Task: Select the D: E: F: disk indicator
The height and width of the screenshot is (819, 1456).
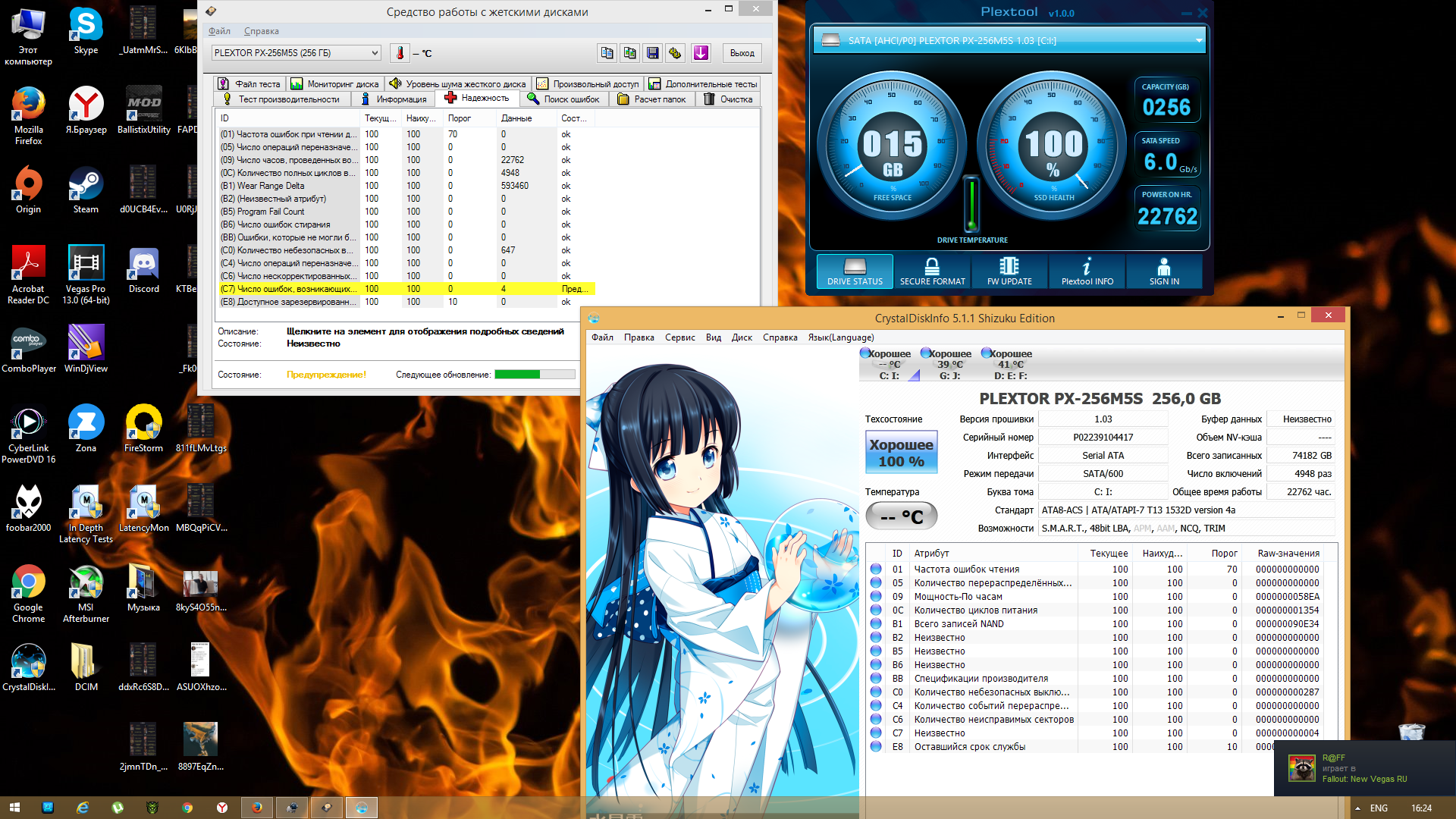Action: click(1010, 364)
